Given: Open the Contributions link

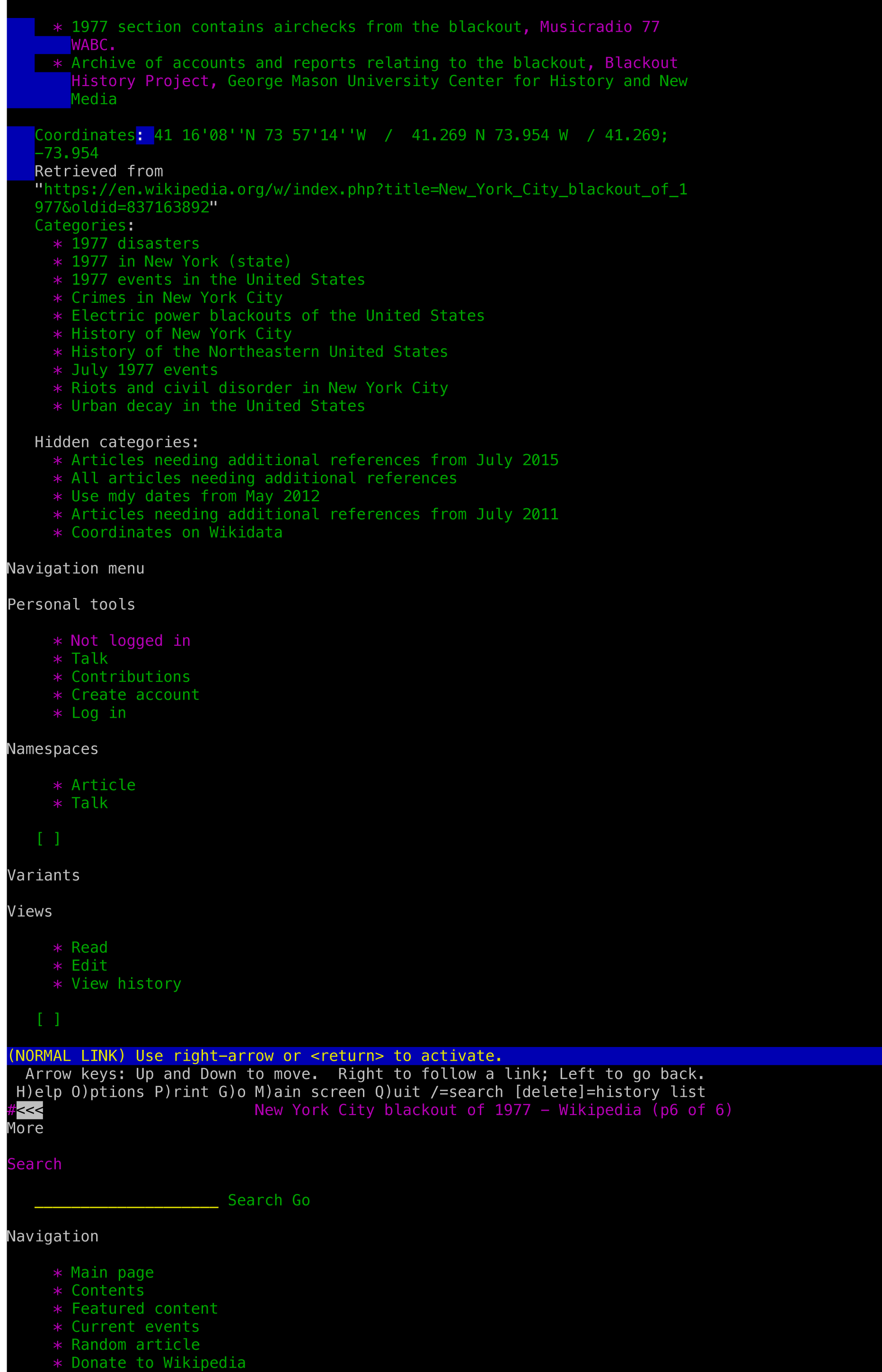Looking at the screenshot, I should (x=131, y=677).
